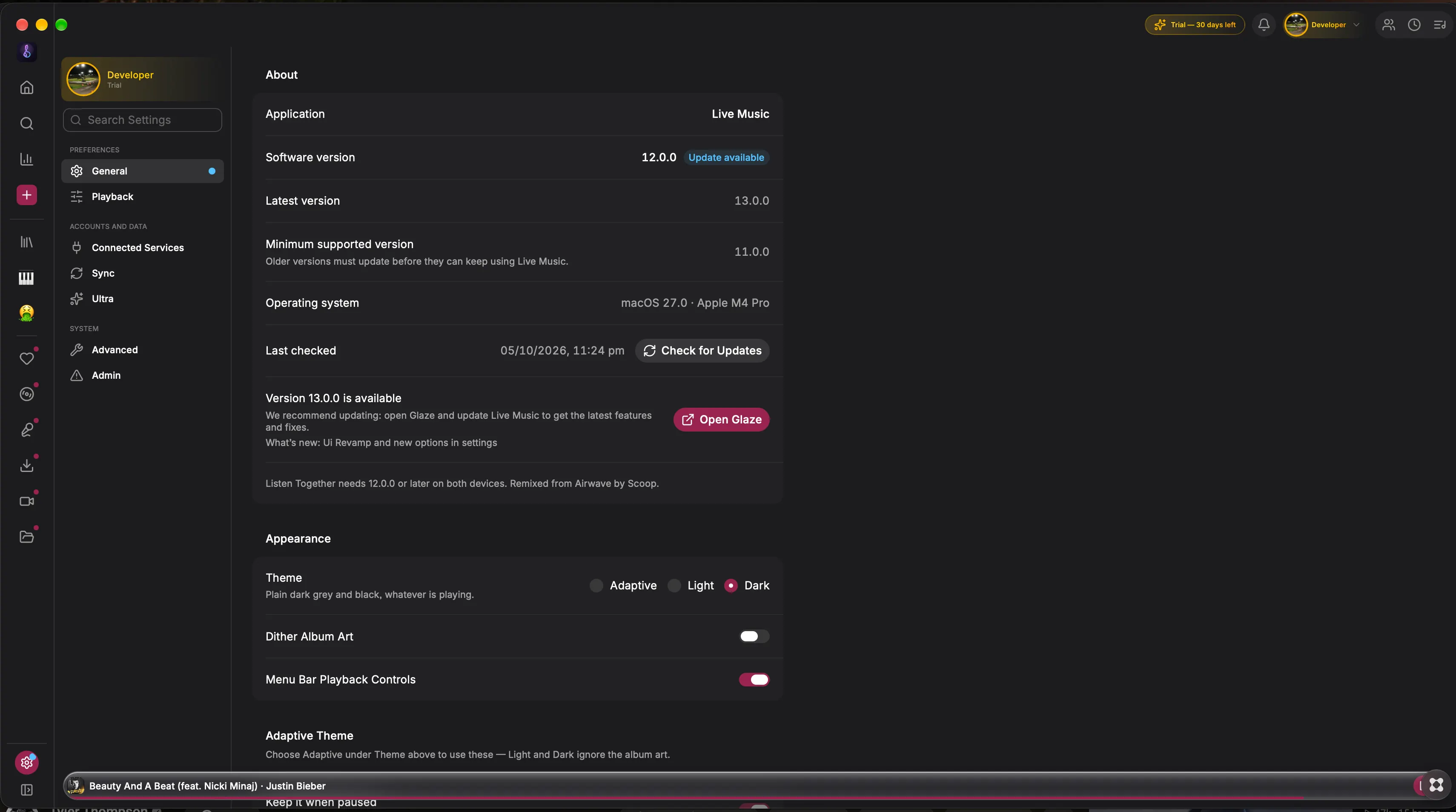Image resolution: width=1456 pixels, height=812 pixels.
Task: Open the friends people icon
Action: point(1389,24)
